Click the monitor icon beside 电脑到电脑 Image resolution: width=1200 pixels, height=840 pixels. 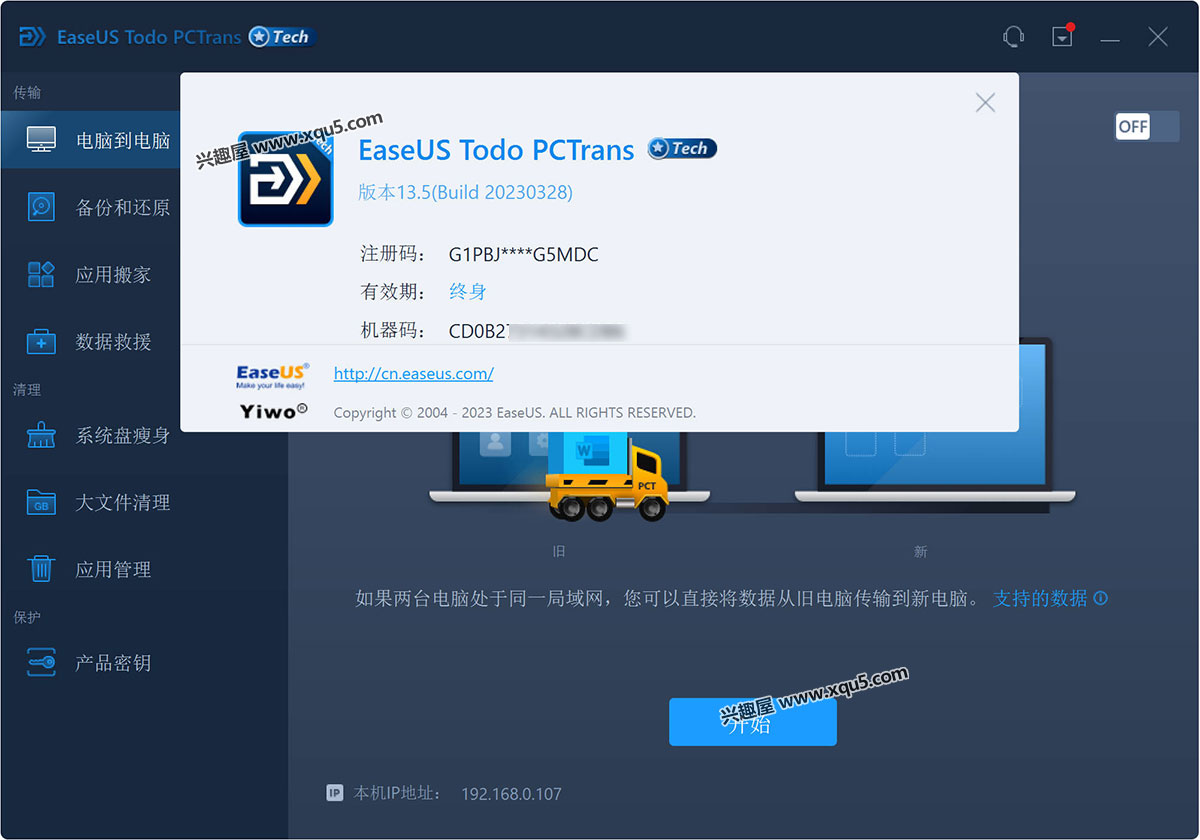41,140
